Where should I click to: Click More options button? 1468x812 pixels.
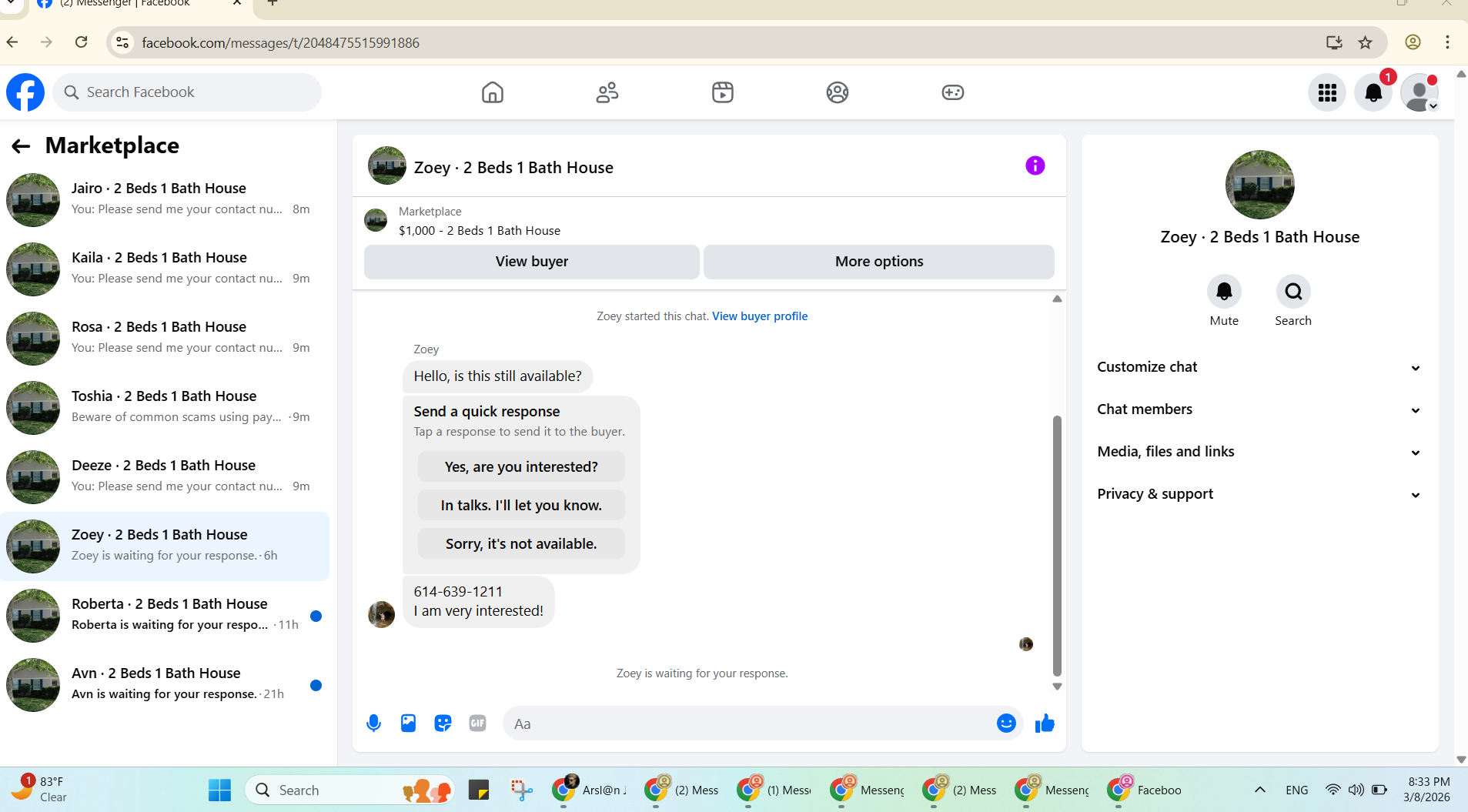pos(879,262)
